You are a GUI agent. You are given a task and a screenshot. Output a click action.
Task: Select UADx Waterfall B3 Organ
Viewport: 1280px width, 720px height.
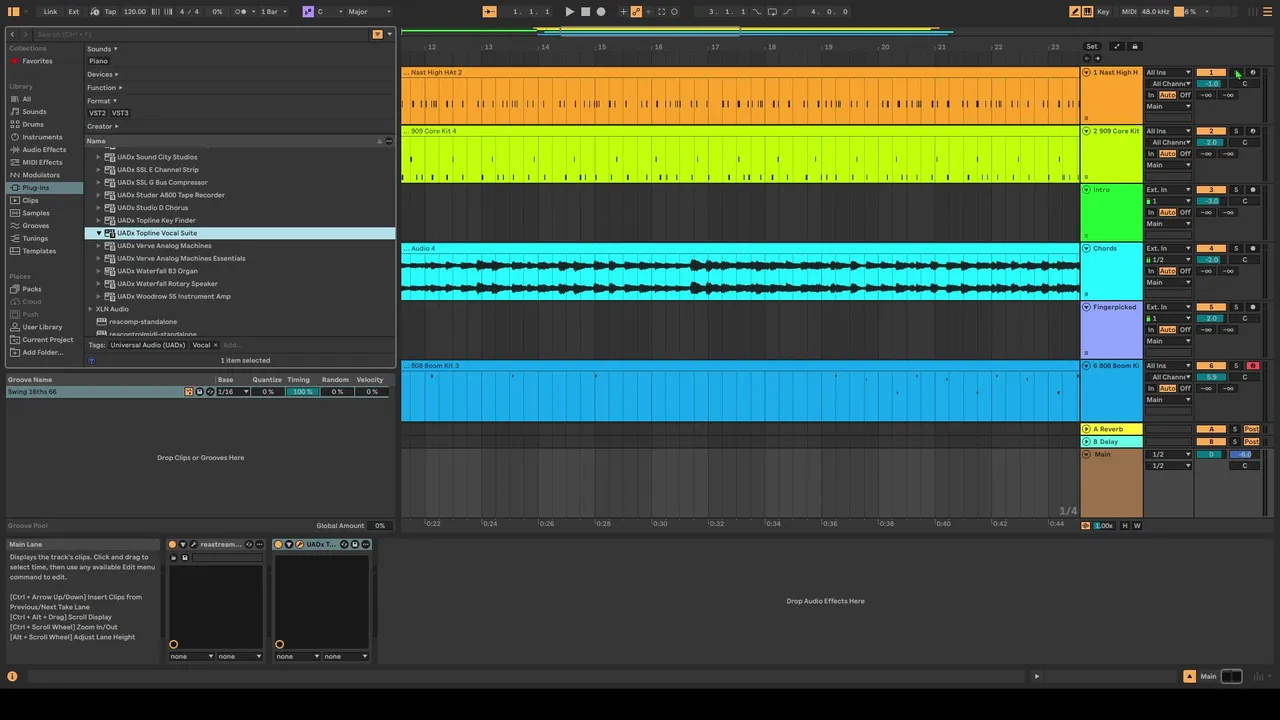[157, 271]
